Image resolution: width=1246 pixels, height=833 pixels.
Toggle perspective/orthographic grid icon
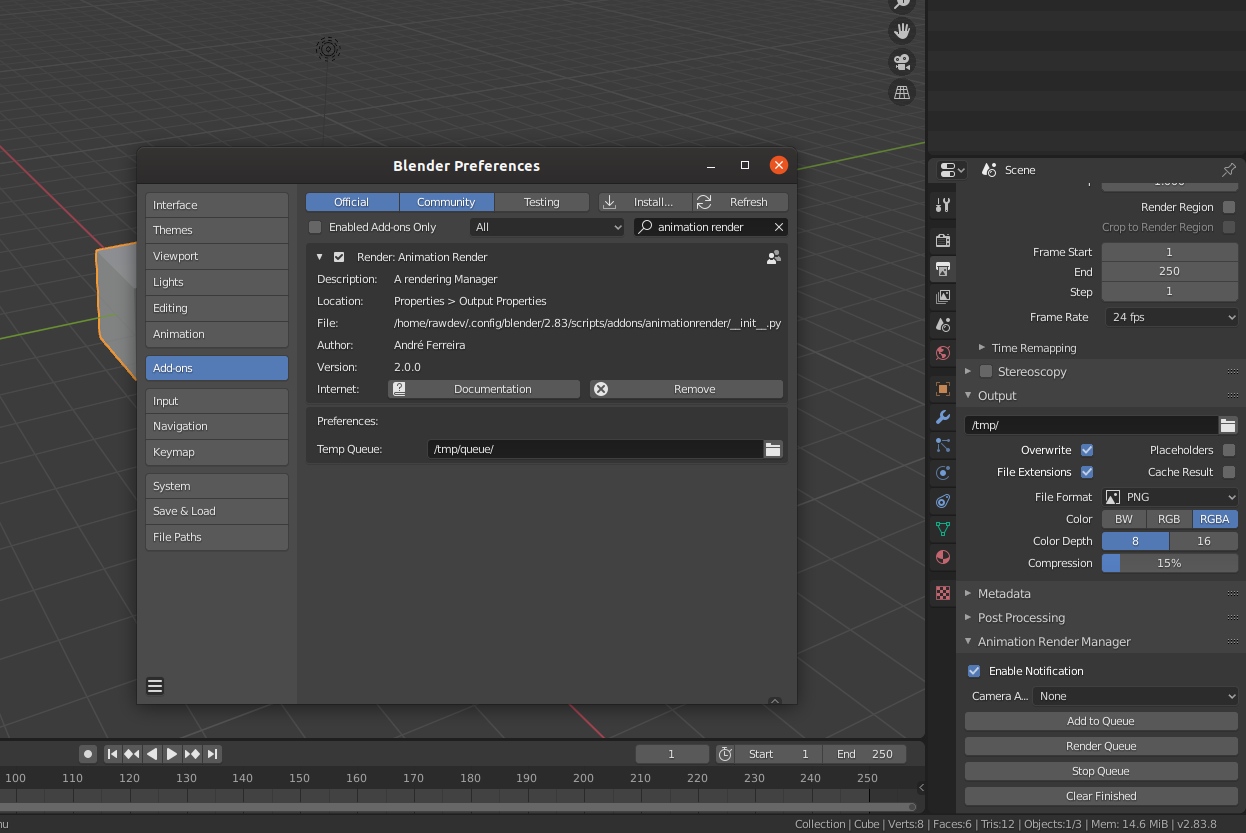[x=902, y=93]
